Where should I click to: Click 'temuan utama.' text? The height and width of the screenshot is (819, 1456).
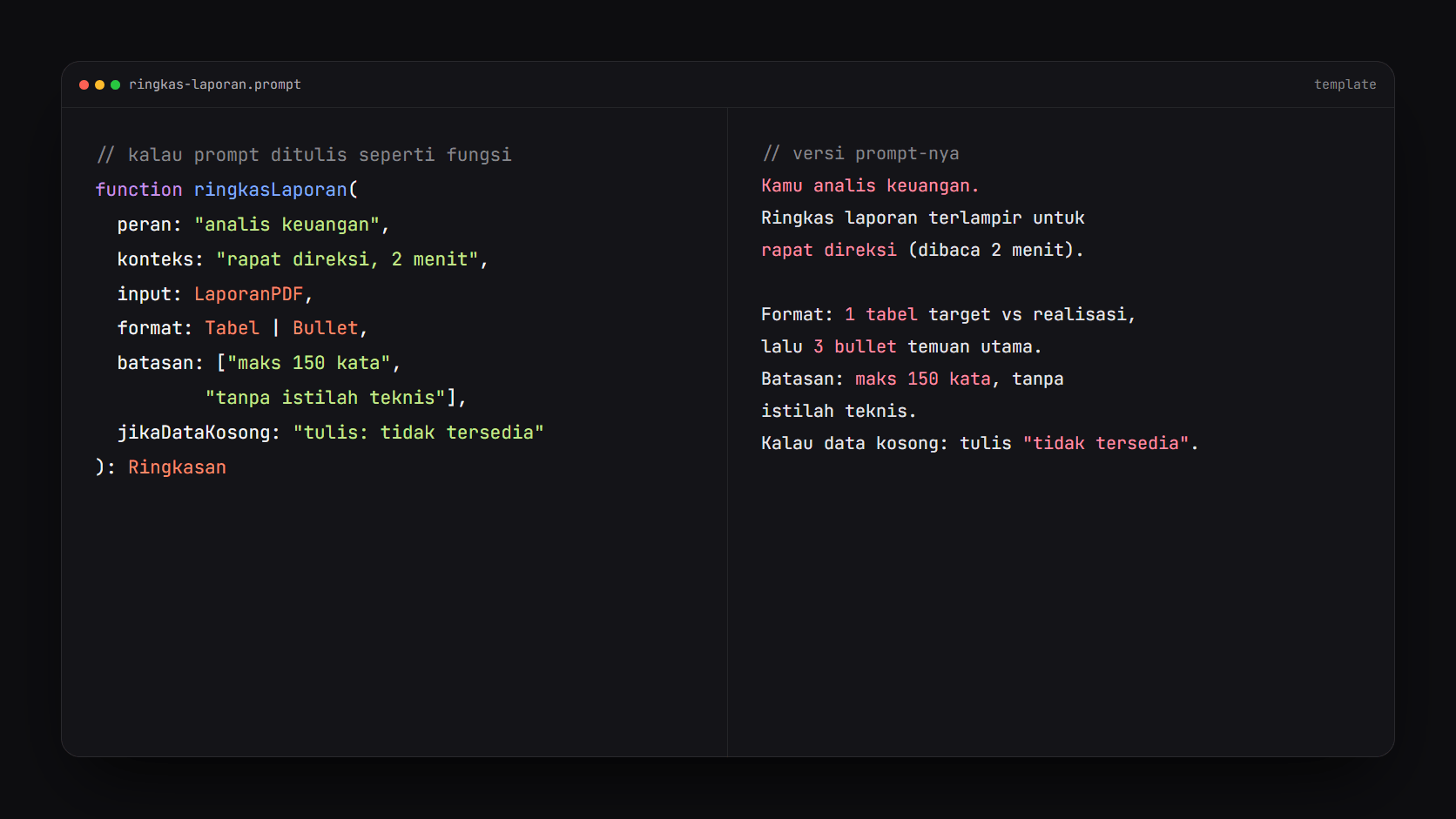coord(974,347)
